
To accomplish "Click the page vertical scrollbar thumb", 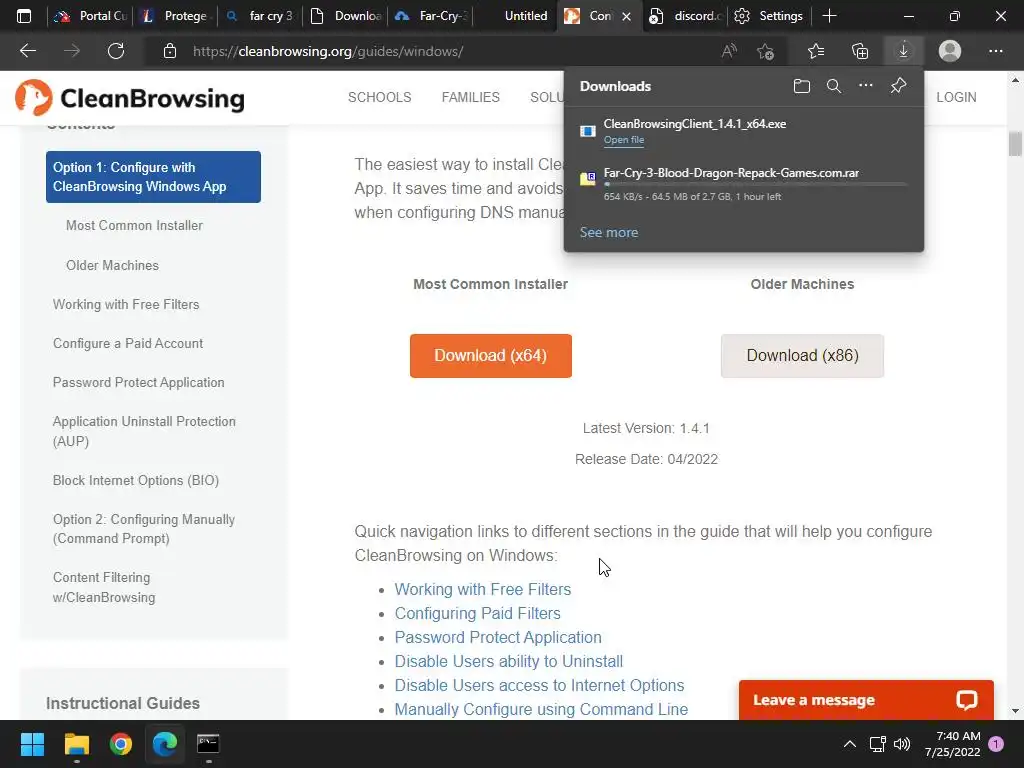I will point(1015,144).
